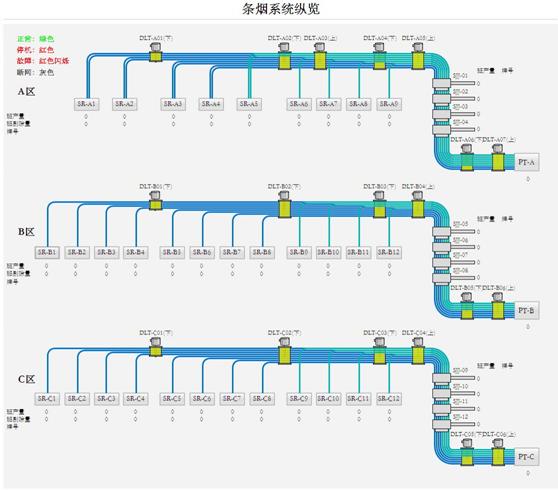
Task: Select the SR-C2 sorter box
Action: pos(77,399)
